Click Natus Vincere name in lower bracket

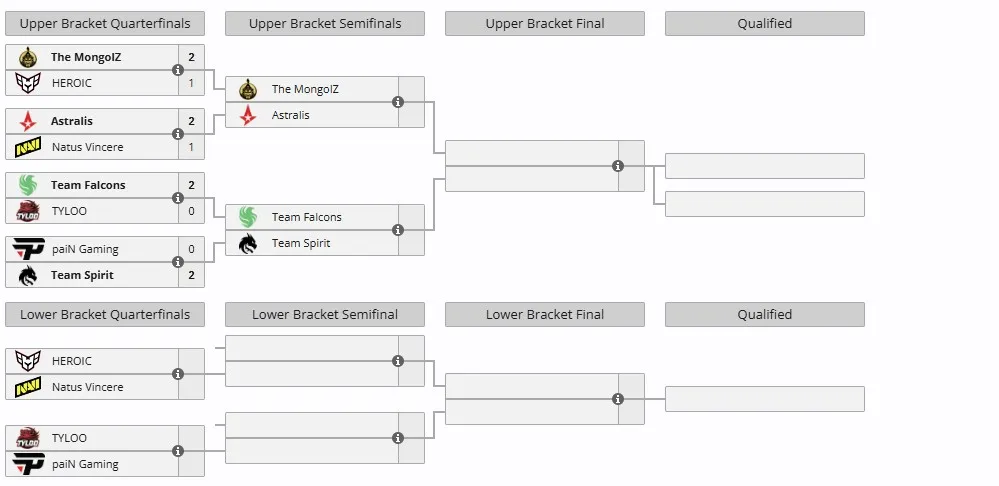pyautogui.click(x=88, y=387)
